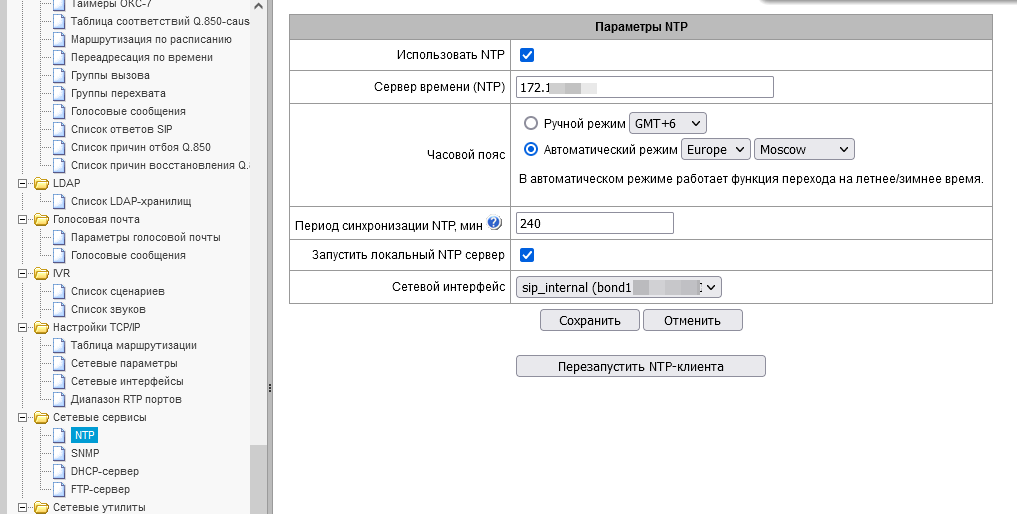Viewport: 1017px width, 514px height.
Task: Click the Сохранить button
Action: coord(590,320)
